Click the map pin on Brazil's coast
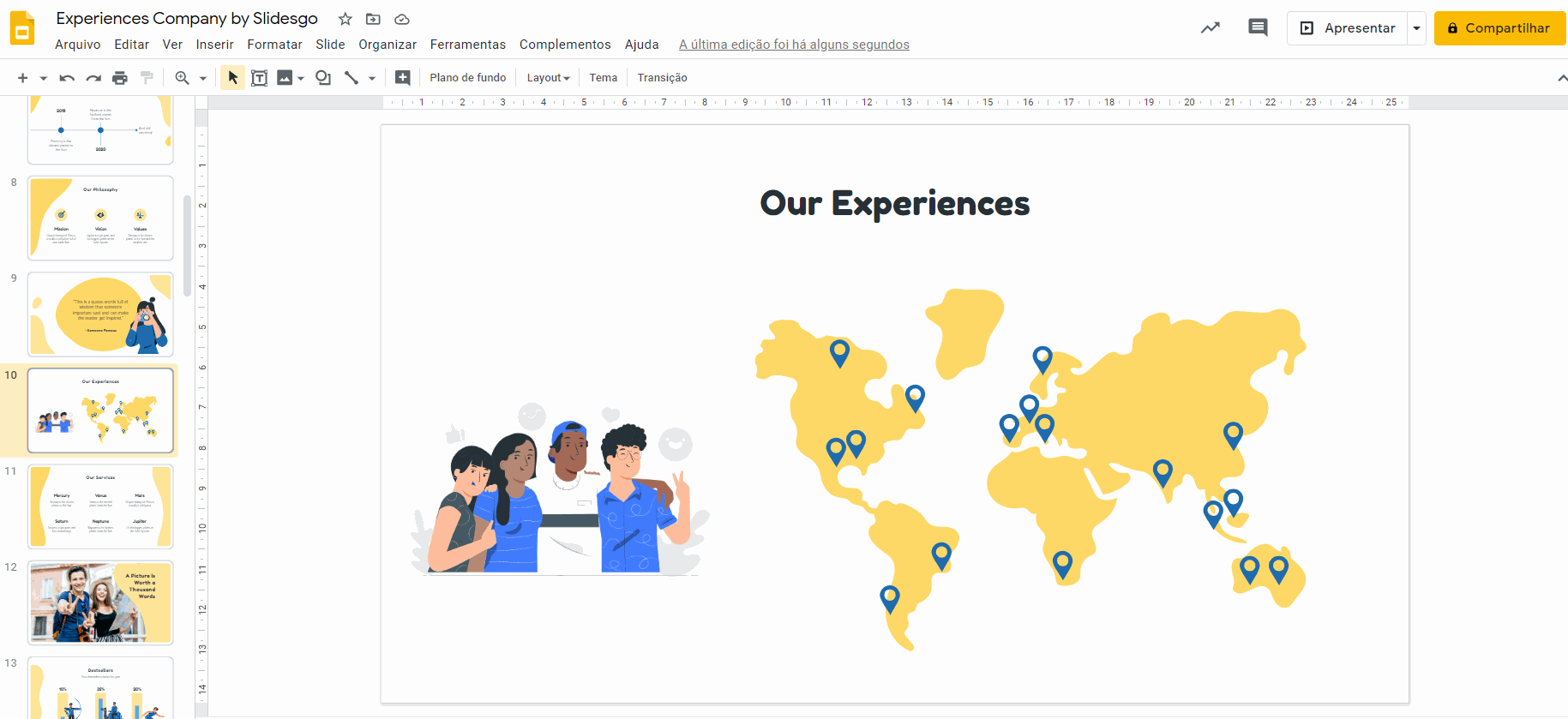 point(941,557)
